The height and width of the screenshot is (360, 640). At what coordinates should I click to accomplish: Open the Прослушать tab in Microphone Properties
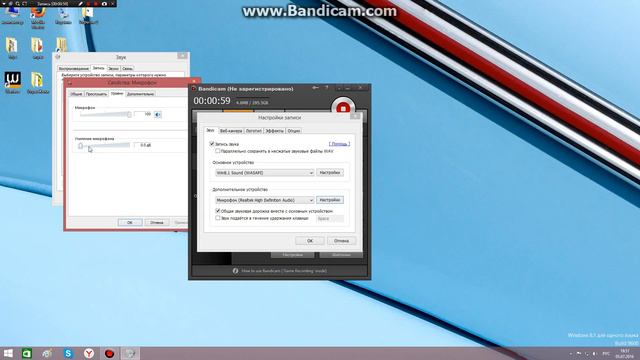[96, 94]
